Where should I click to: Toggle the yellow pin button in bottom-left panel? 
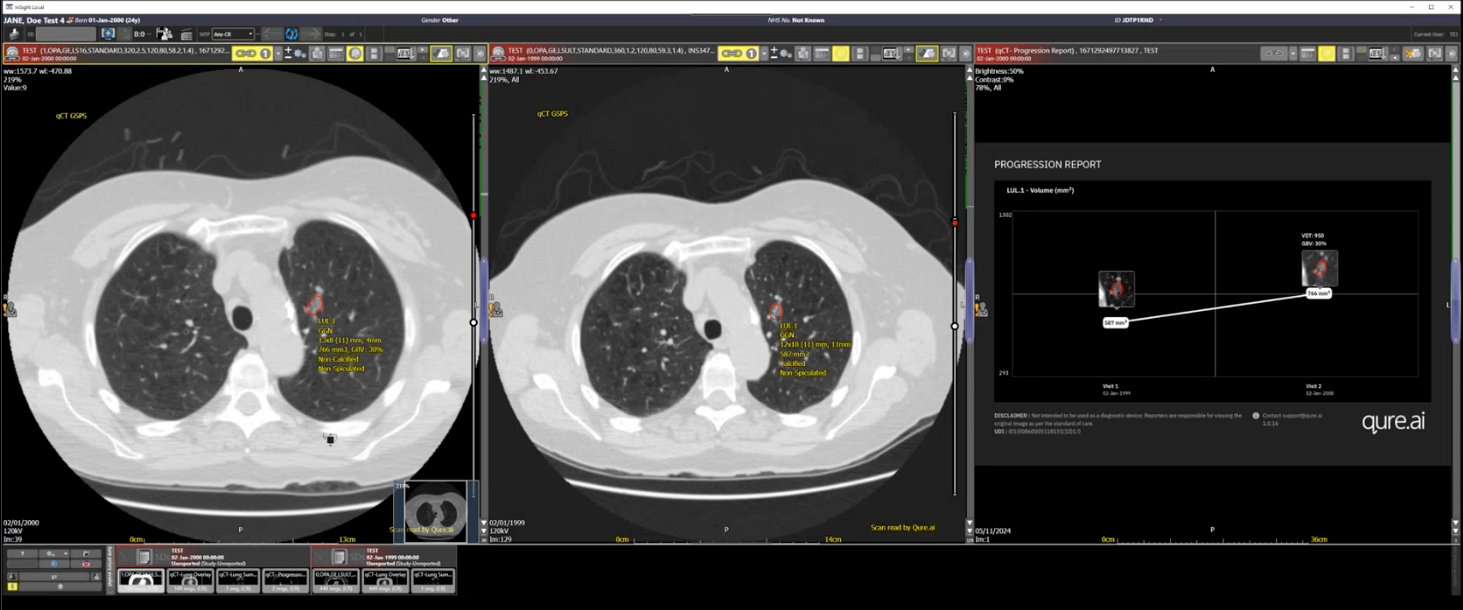pyautogui.click(x=12, y=587)
